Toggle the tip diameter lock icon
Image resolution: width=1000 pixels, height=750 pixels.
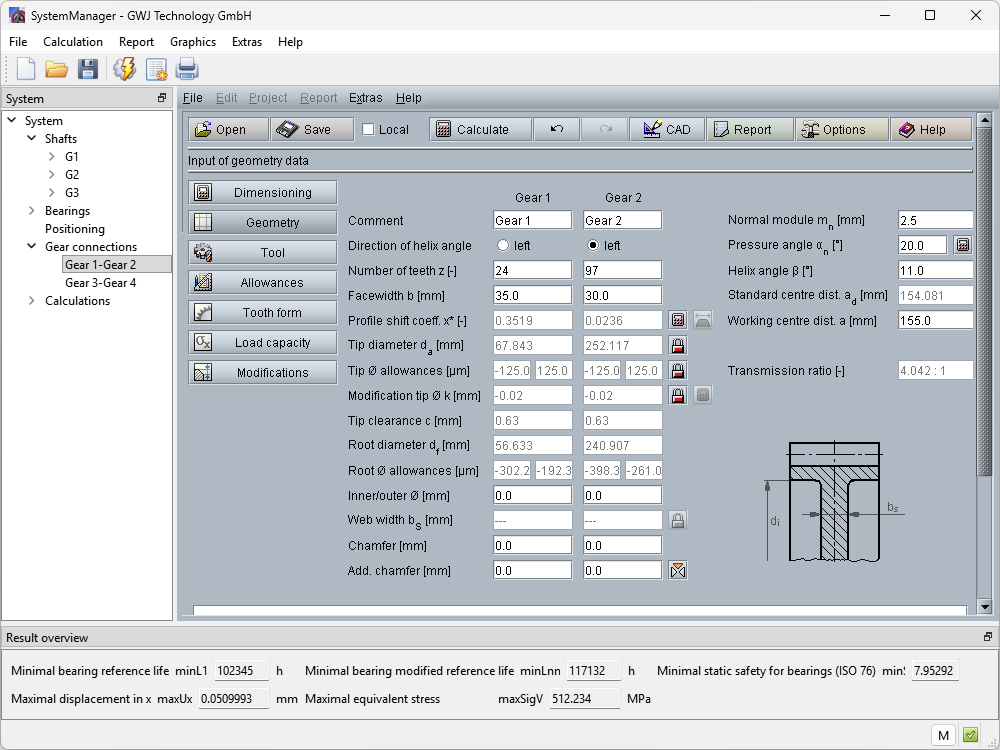point(678,346)
